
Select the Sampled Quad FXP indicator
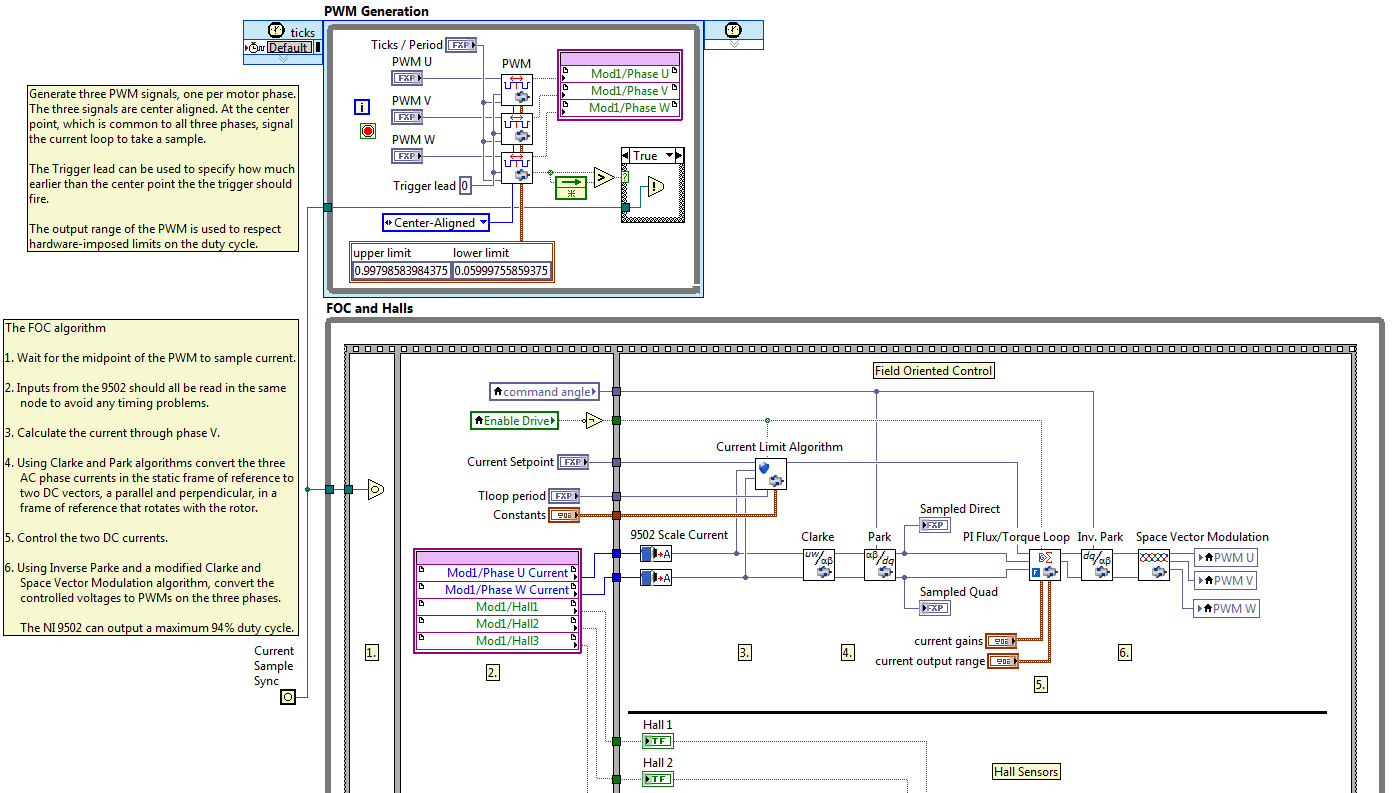pyautogui.click(x=935, y=608)
